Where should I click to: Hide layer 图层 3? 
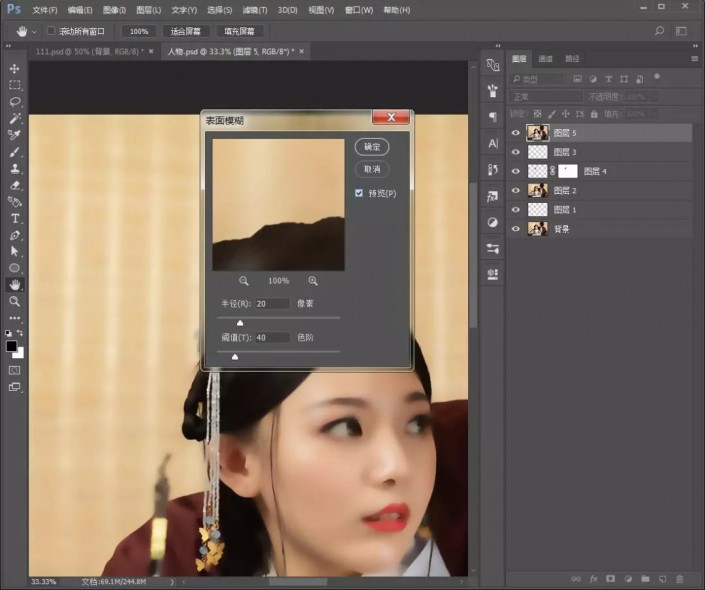[516, 152]
